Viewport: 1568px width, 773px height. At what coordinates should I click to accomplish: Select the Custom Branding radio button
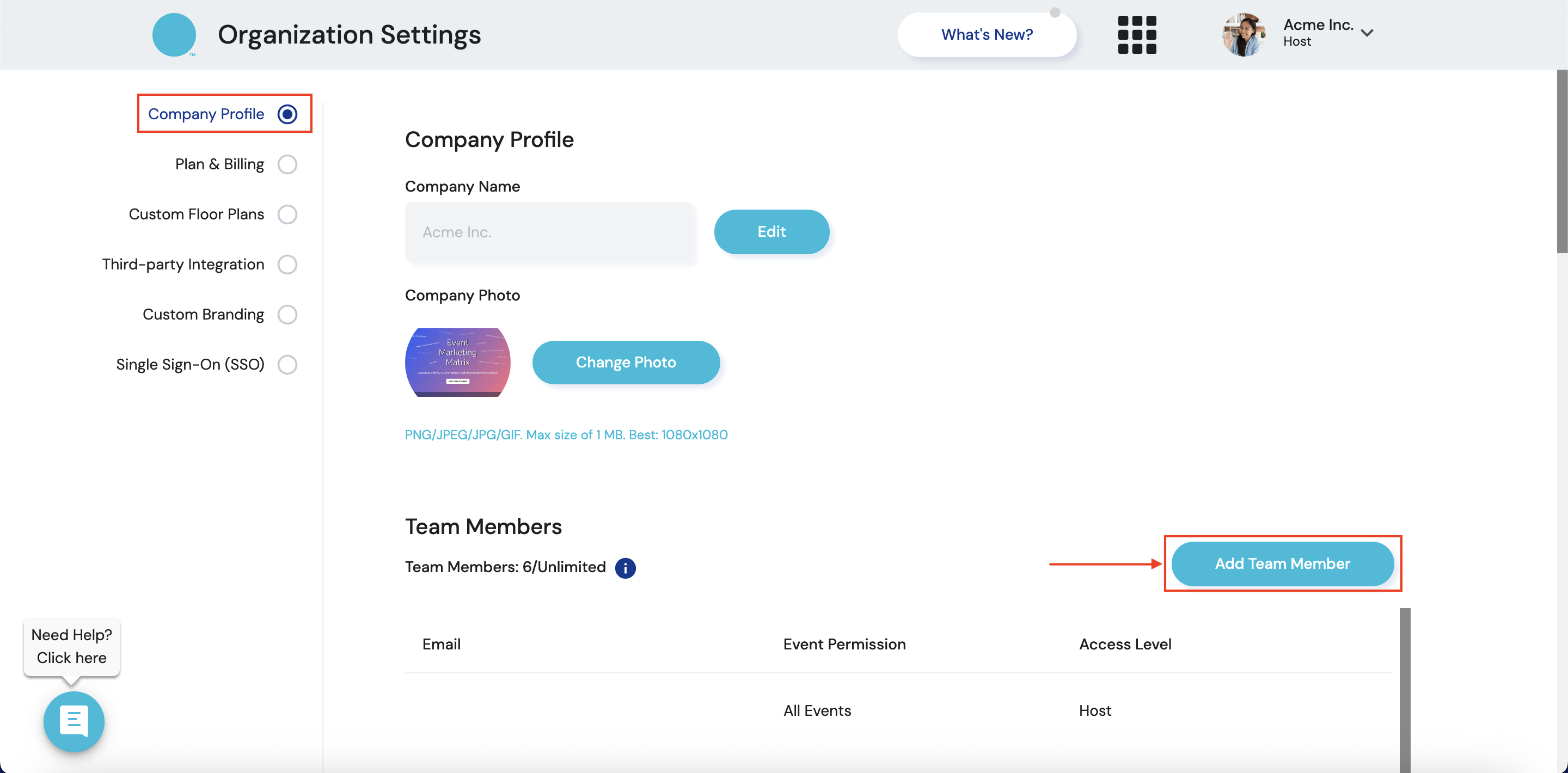pos(287,315)
